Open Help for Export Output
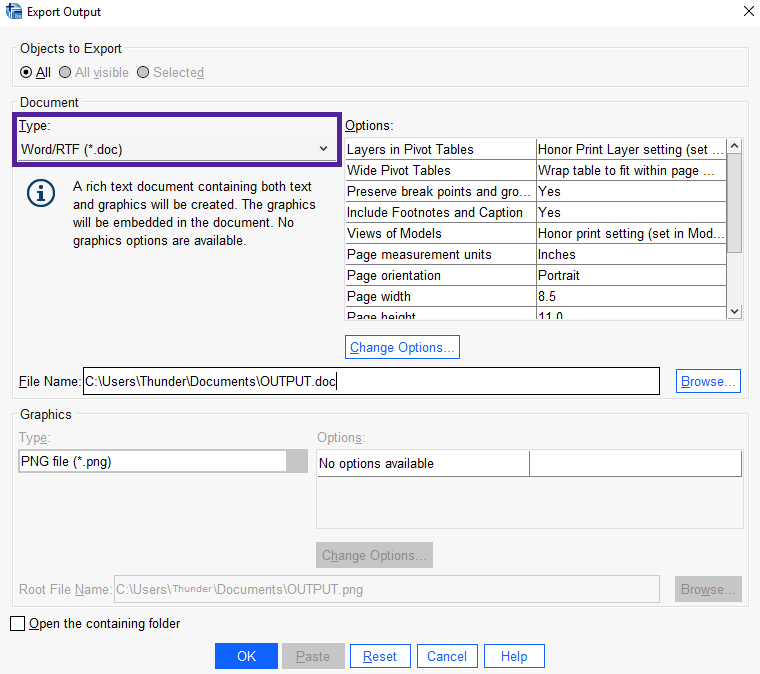The image size is (760, 674). [x=514, y=656]
